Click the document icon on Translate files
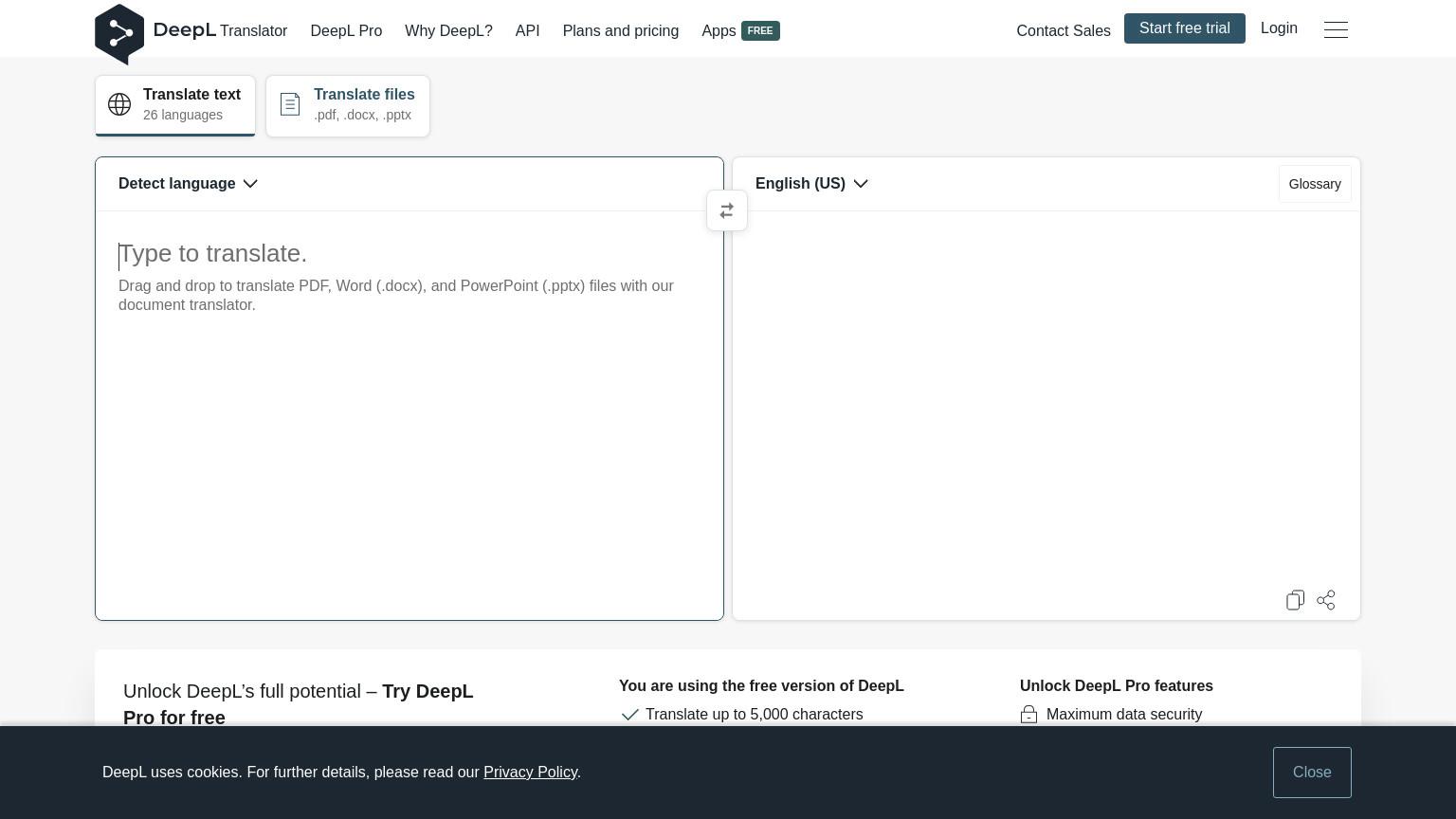The width and height of the screenshot is (1456, 819). click(x=290, y=104)
